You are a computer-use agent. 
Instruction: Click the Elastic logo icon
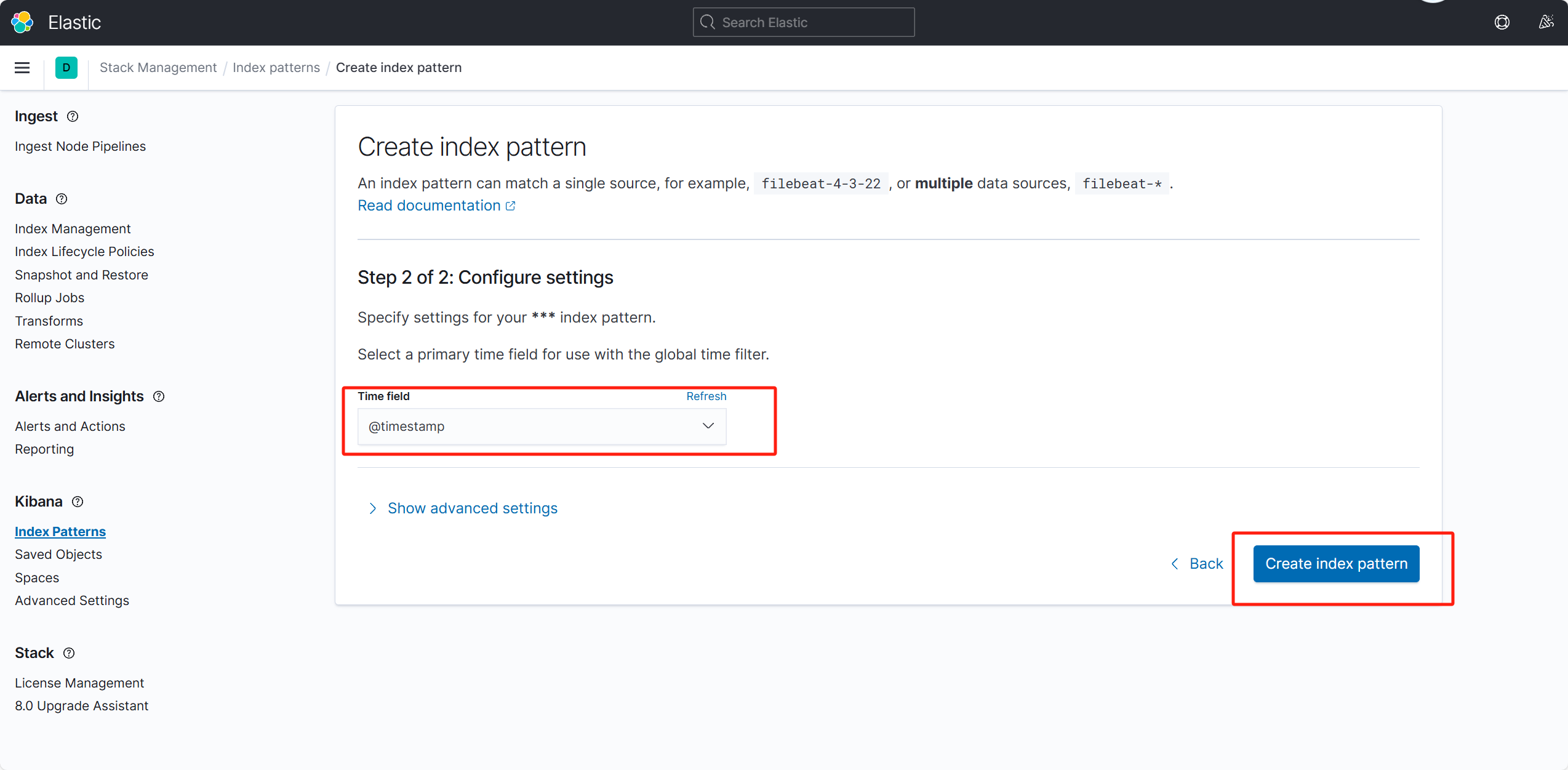(x=22, y=22)
